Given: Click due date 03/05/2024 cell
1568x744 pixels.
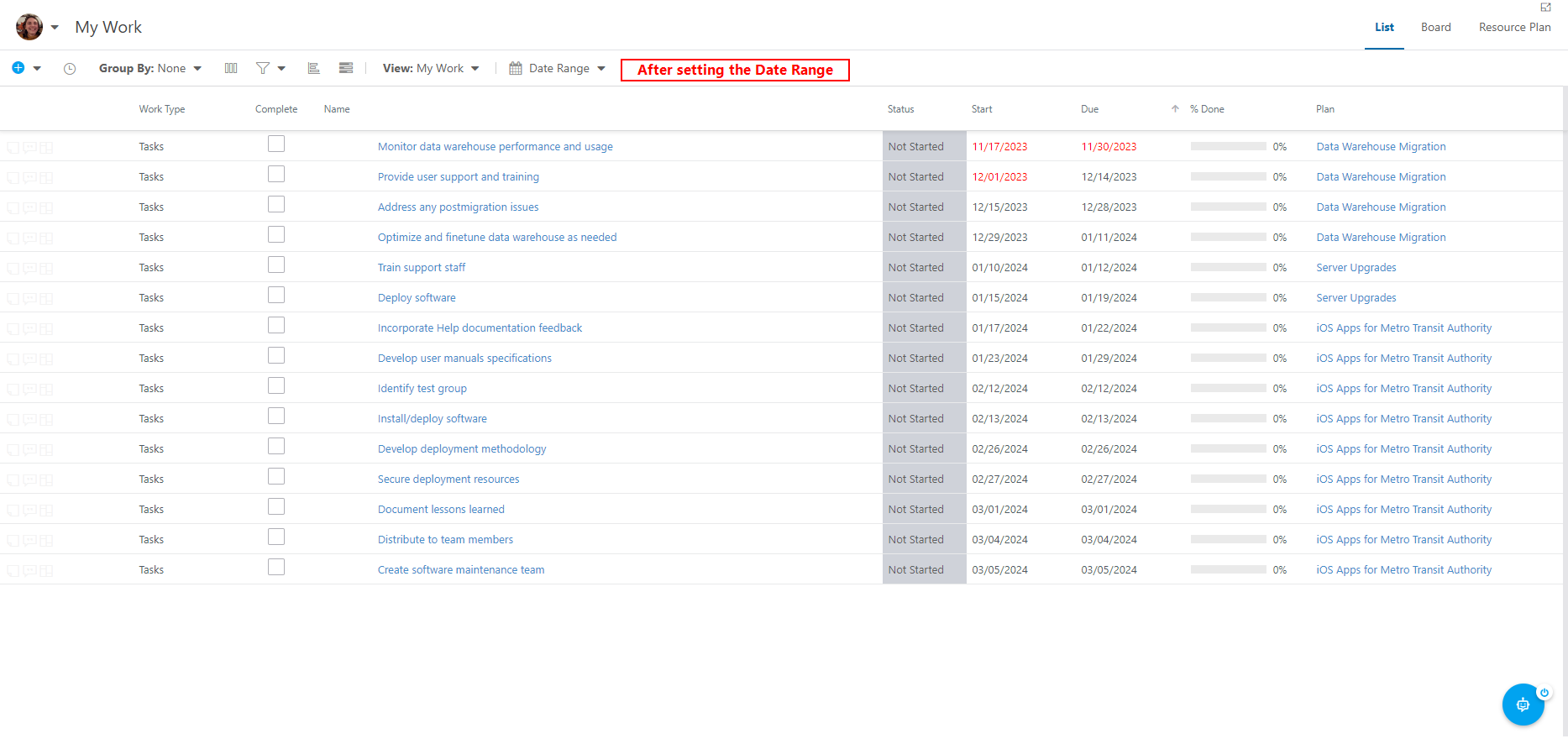Looking at the screenshot, I should click(x=1109, y=570).
